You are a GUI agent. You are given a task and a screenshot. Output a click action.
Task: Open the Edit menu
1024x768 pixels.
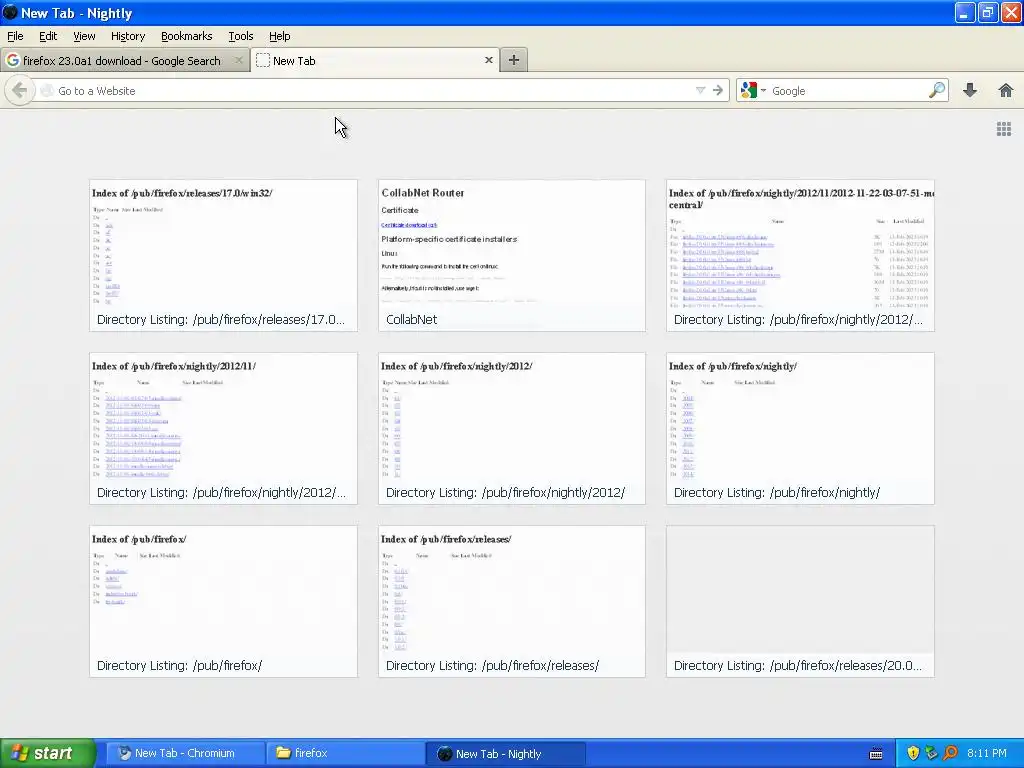tap(48, 36)
